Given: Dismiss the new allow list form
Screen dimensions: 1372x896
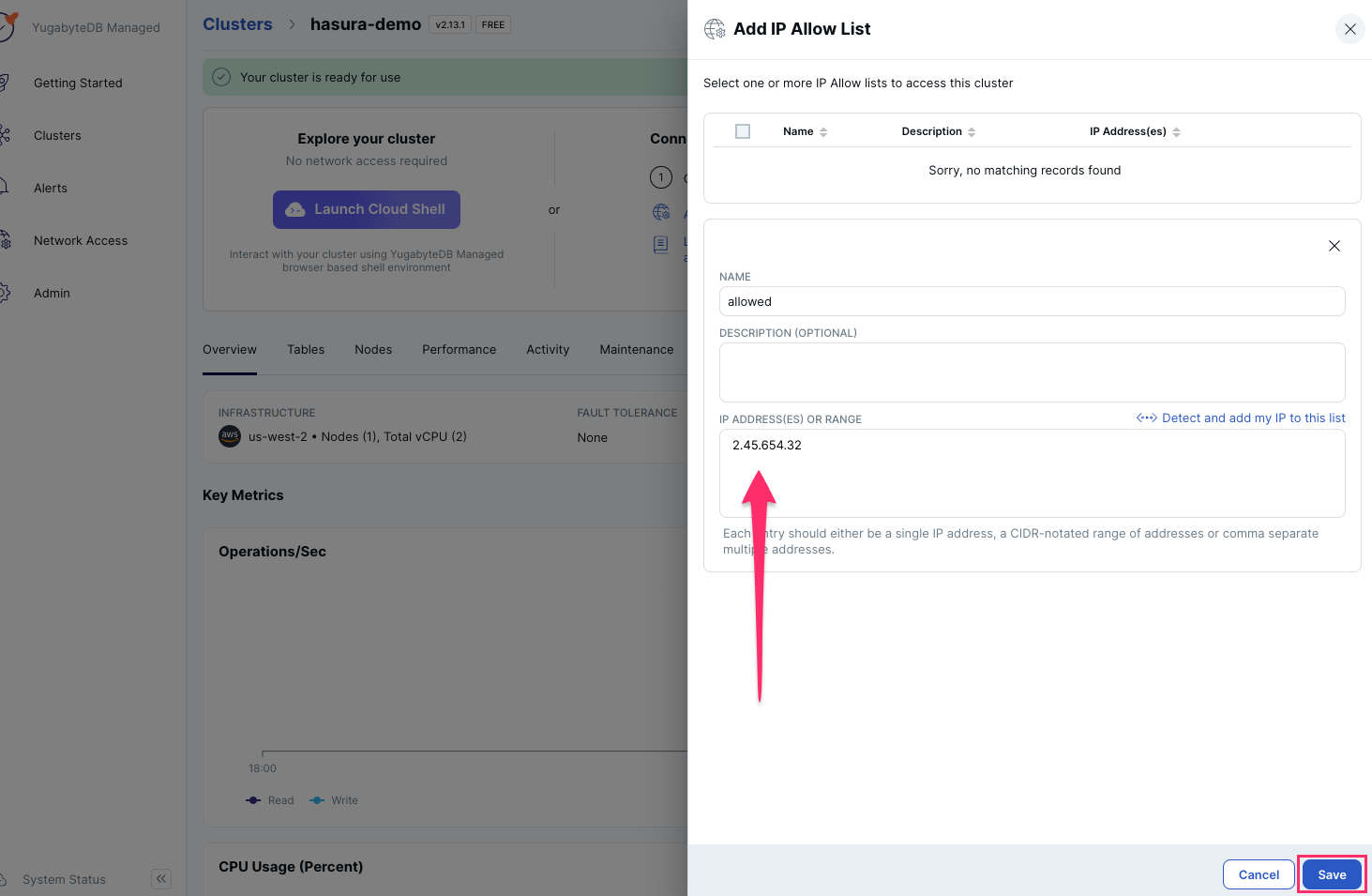Looking at the screenshot, I should [x=1334, y=246].
